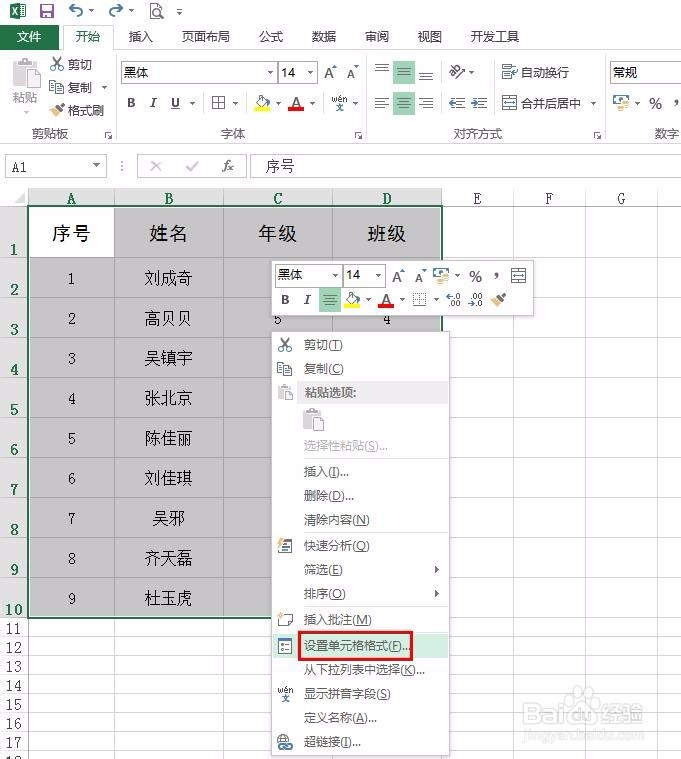
Task: Open dropdown arrow beside 合并后居中
Action: pos(593,103)
